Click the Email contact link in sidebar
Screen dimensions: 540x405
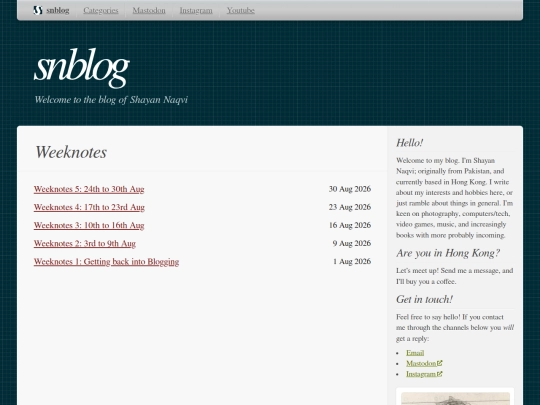(415, 353)
